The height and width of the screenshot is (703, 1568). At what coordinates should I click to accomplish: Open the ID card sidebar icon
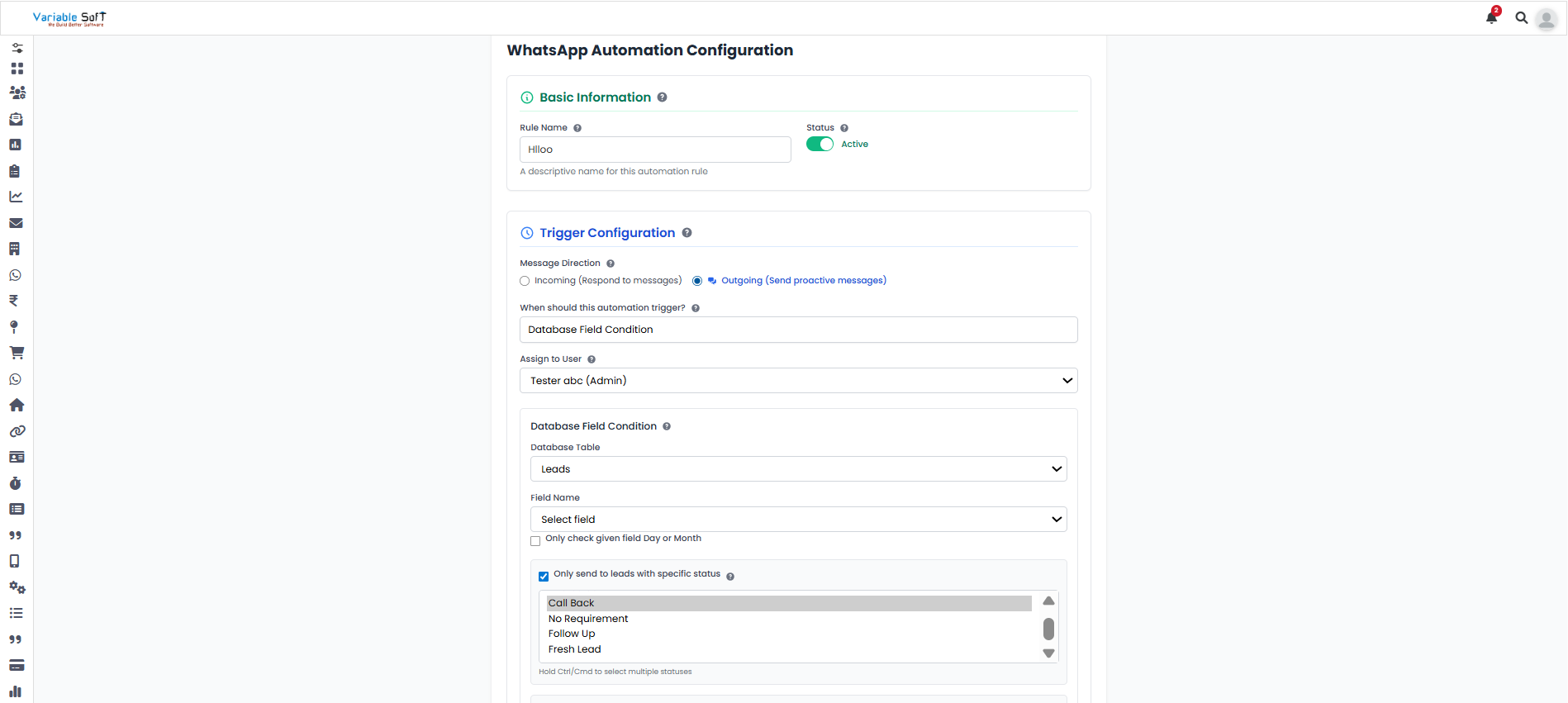pos(17,457)
